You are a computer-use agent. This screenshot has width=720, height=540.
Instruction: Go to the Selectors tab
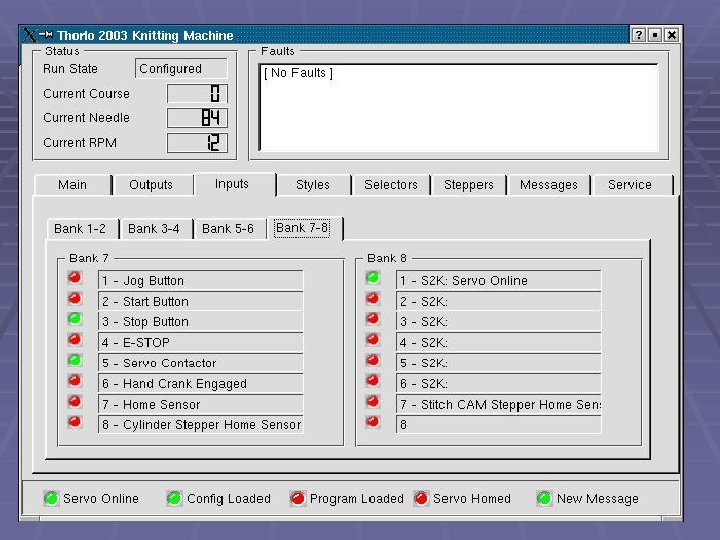[391, 185]
